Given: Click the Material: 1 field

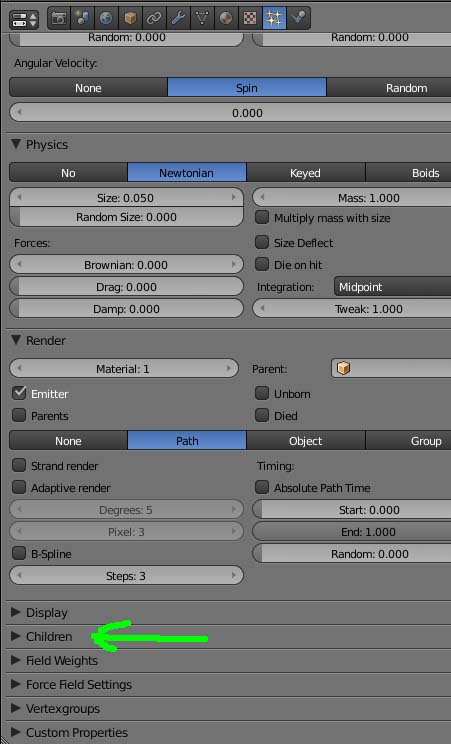Looking at the screenshot, I should click(124, 369).
